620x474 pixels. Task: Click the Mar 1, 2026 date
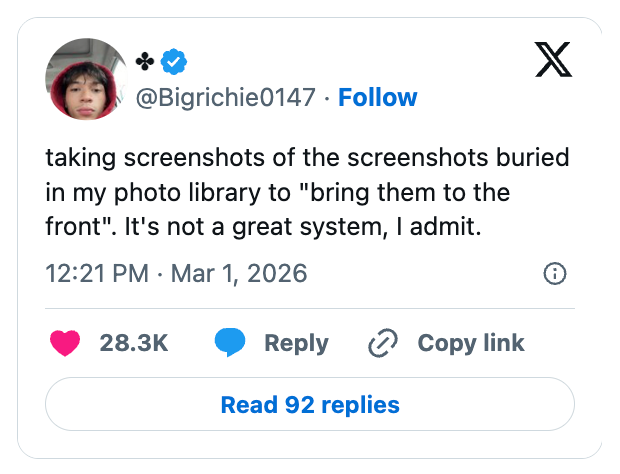click(239, 273)
